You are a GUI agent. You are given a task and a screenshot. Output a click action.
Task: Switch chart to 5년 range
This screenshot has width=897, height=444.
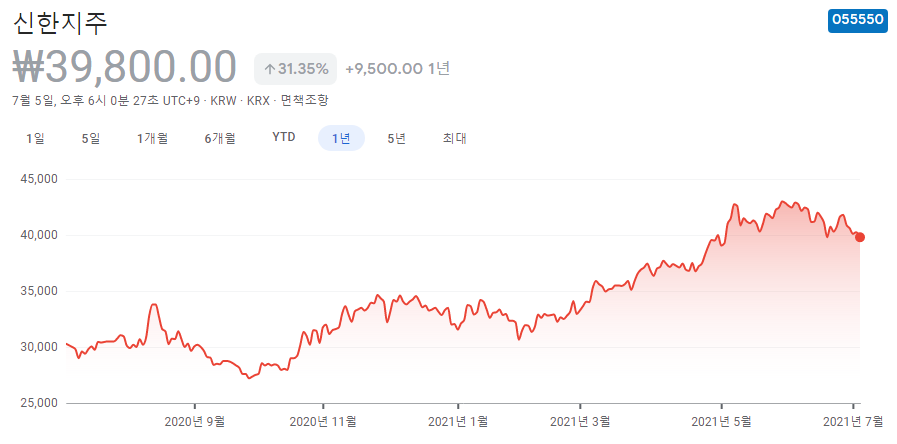coord(396,138)
